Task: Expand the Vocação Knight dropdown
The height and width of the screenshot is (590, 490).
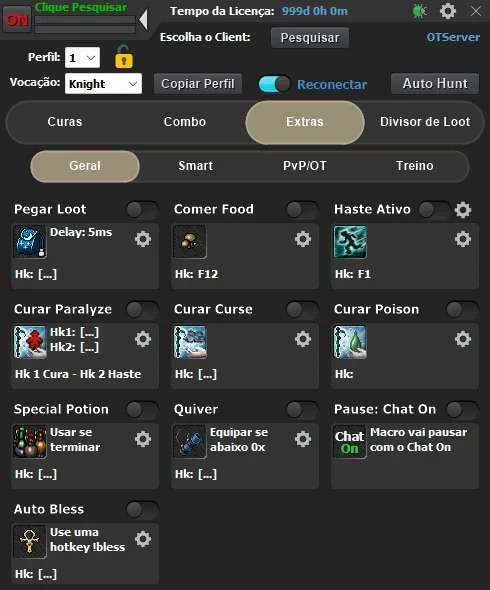Action: tap(103, 84)
